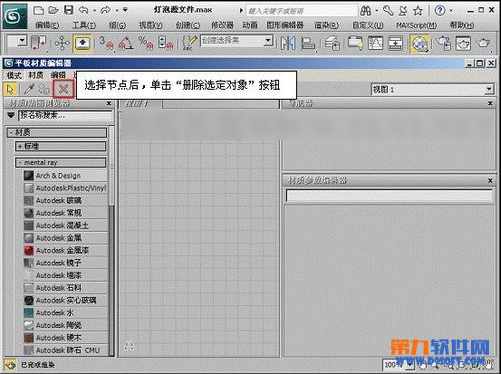Click the keyword search field in title bar

pyautogui.click(x=302, y=11)
